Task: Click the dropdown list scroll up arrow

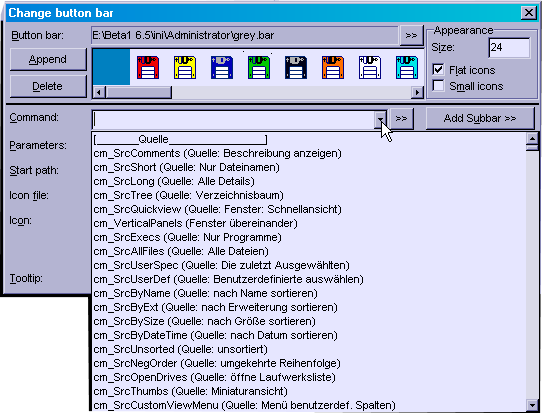Action: (x=532, y=139)
